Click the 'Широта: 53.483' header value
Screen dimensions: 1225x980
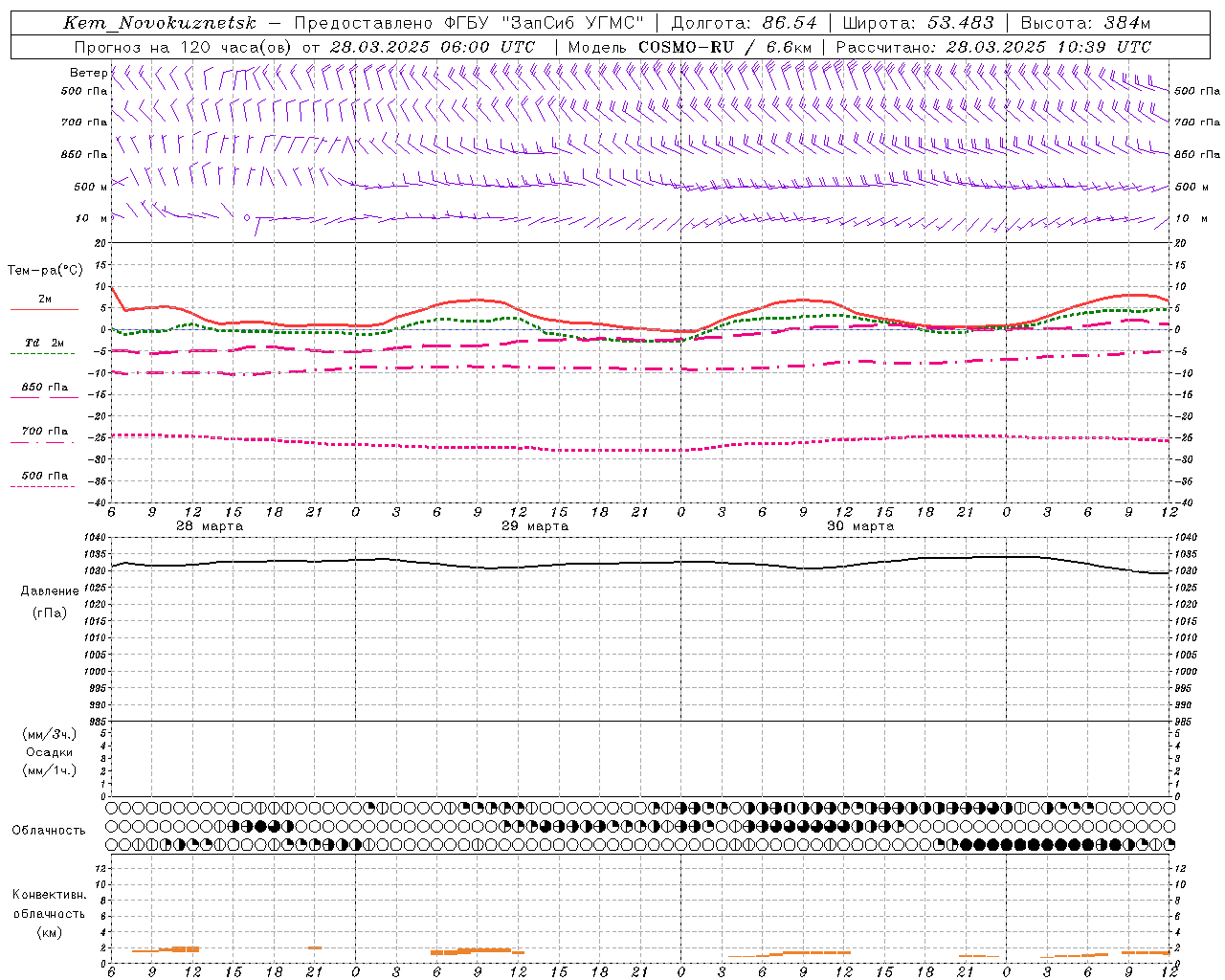tap(919, 23)
